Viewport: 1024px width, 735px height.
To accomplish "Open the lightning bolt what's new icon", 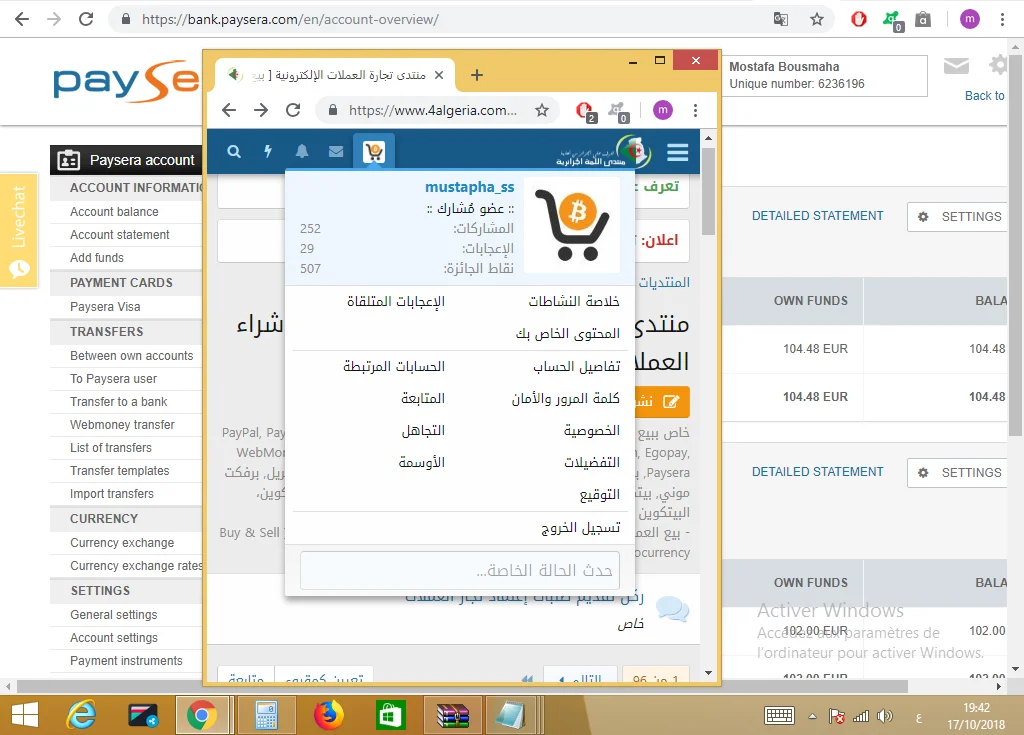I will (267, 152).
